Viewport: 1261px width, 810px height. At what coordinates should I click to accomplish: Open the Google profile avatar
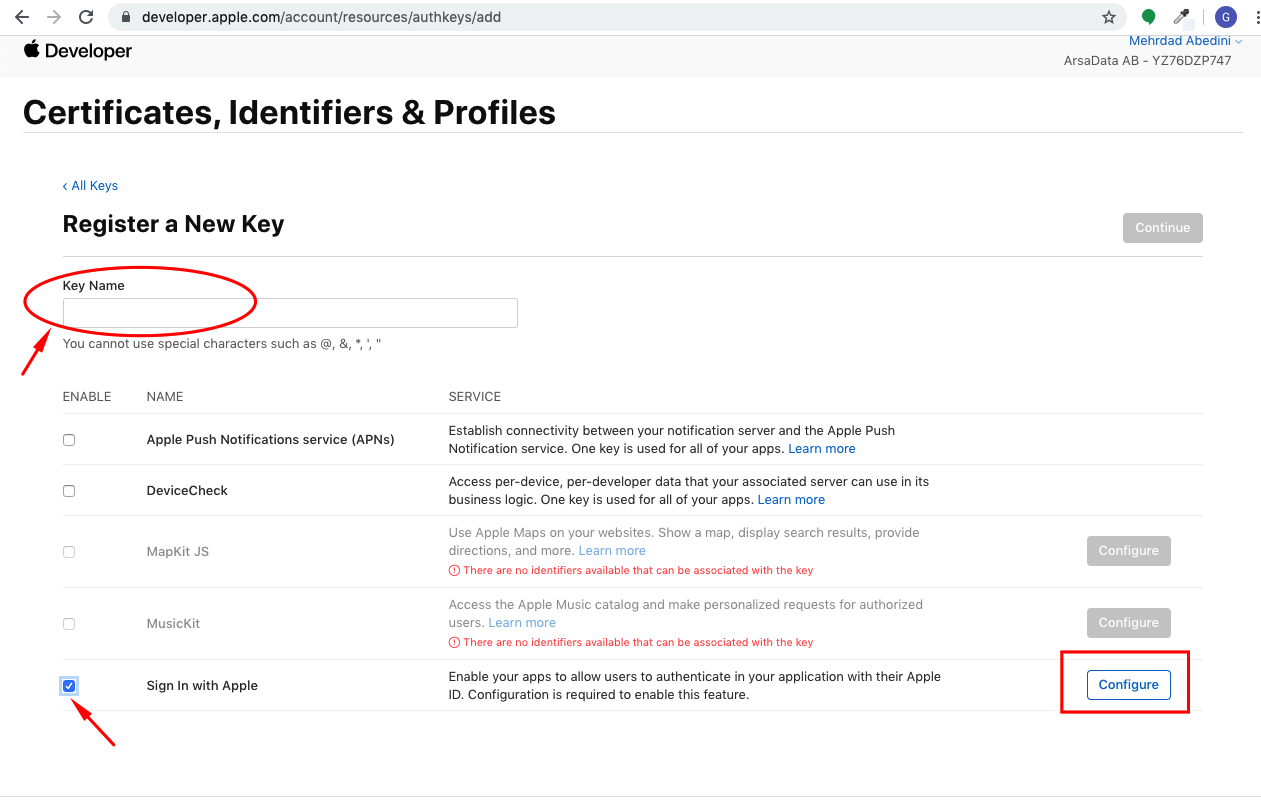1225,17
